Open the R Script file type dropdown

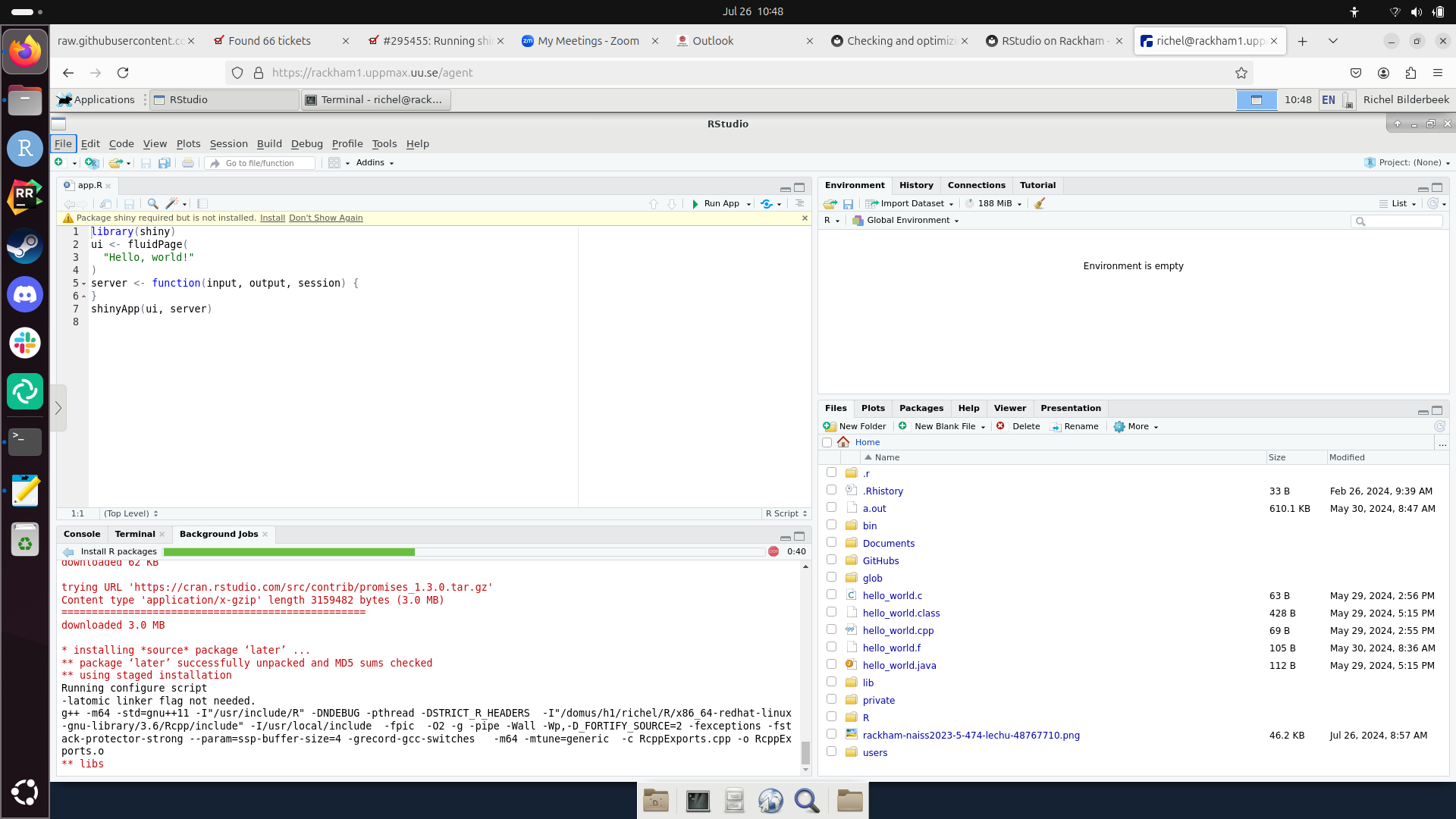click(786, 513)
